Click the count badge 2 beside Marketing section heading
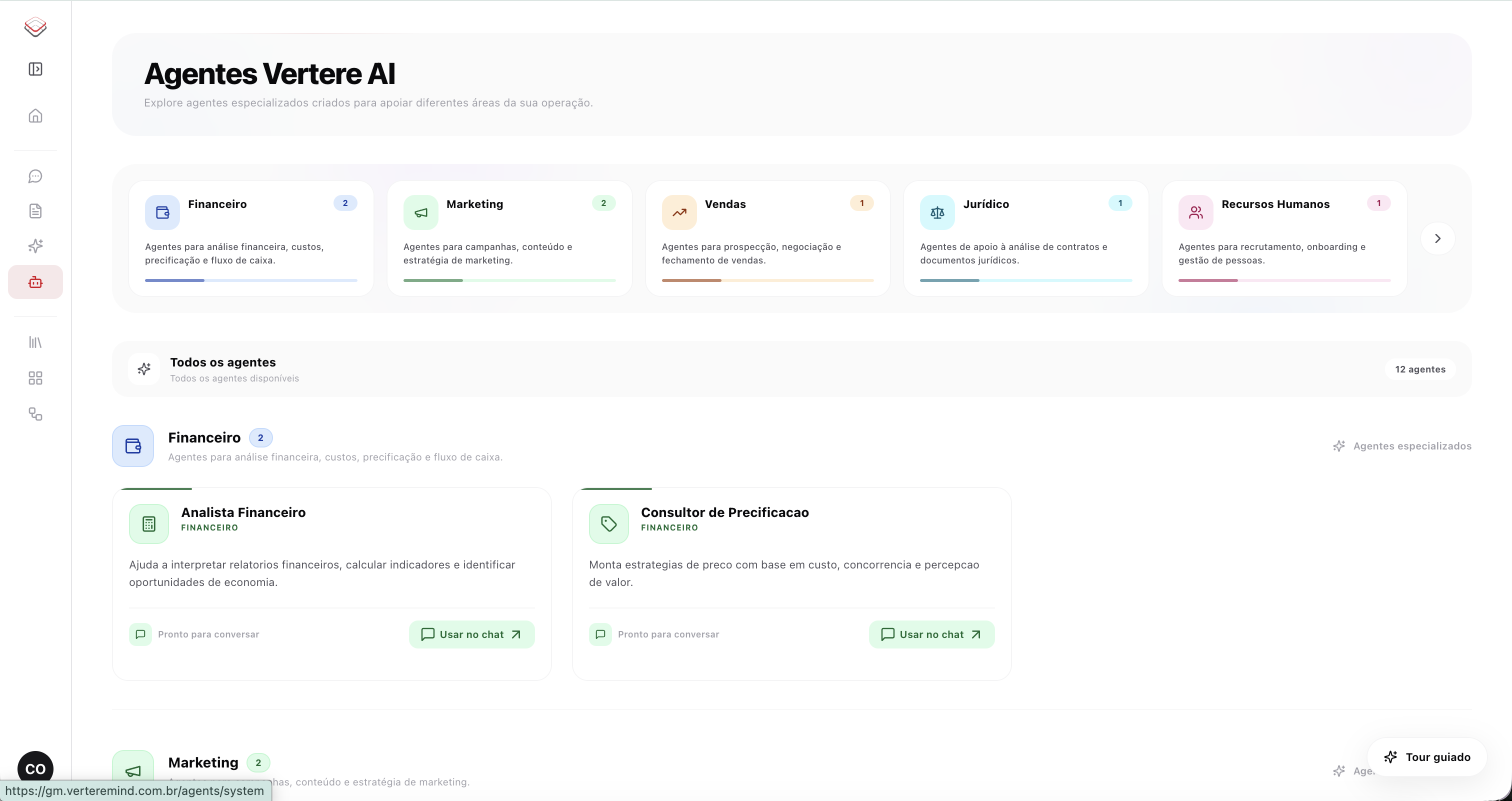Viewport: 1512px width, 801px height. [x=258, y=763]
